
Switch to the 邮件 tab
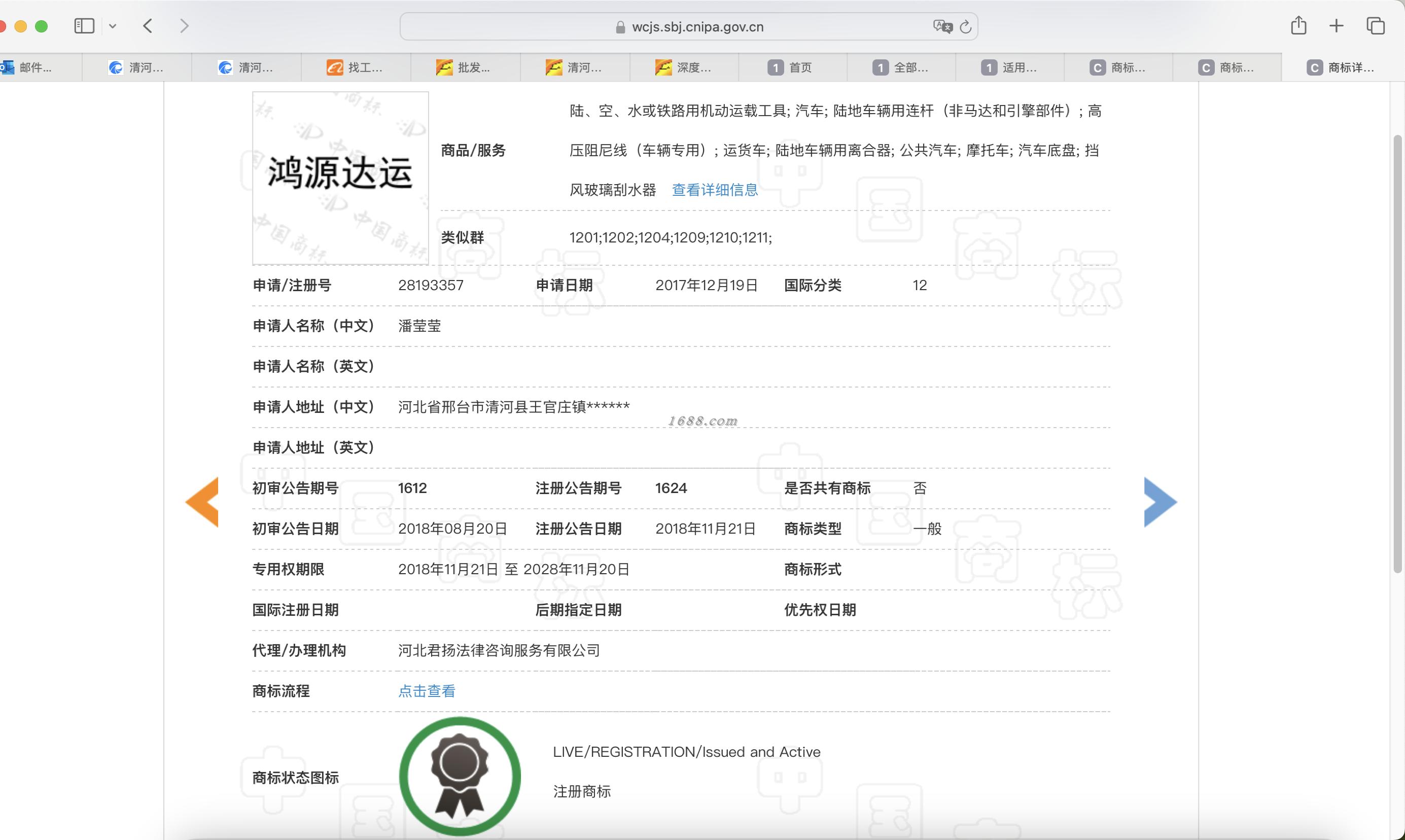34,68
